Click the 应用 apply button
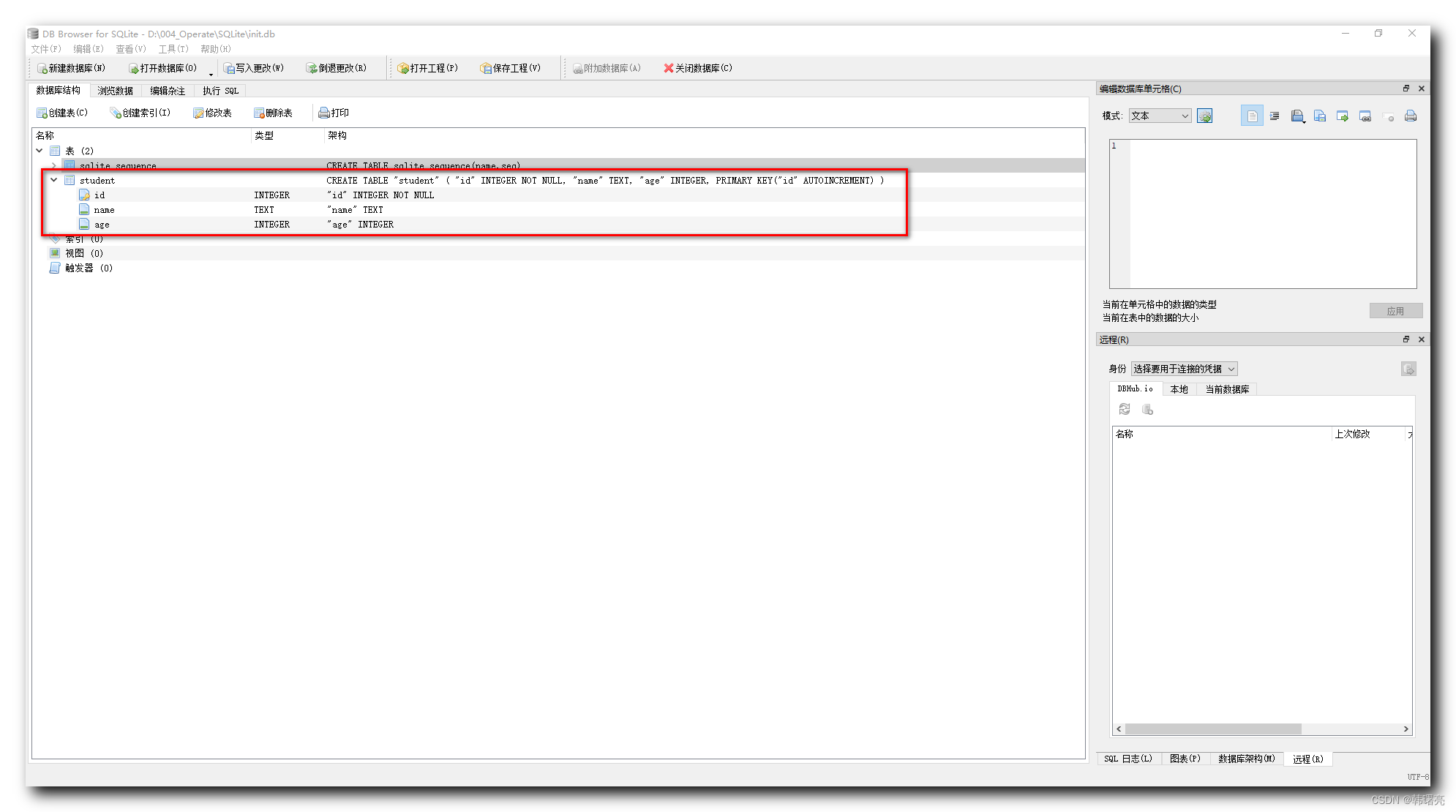The image size is (1456, 812). tap(1396, 311)
